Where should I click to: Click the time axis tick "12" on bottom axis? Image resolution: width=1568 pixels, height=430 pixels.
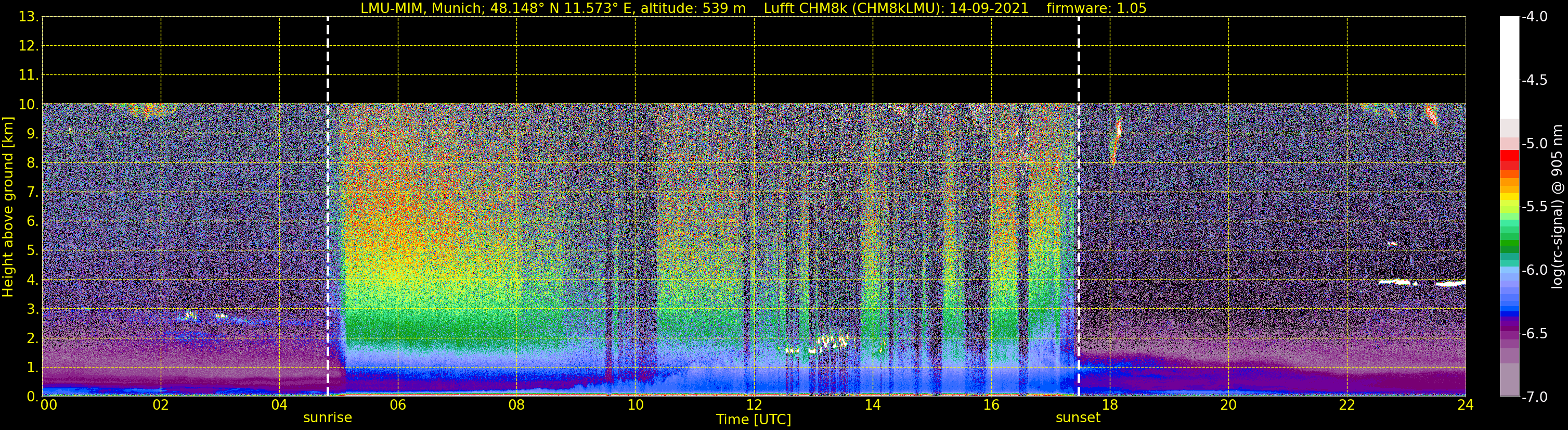coord(754,405)
